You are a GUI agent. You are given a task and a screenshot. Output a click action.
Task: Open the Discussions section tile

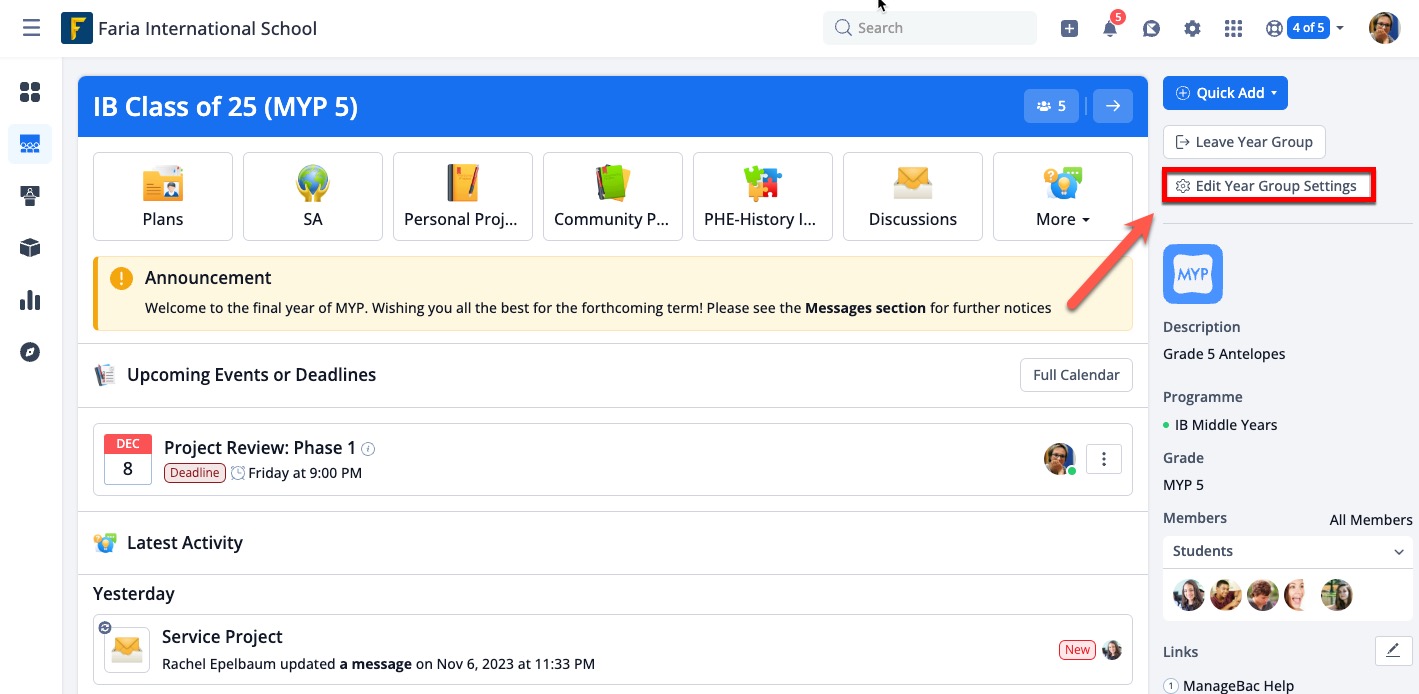tap(912, 197)
